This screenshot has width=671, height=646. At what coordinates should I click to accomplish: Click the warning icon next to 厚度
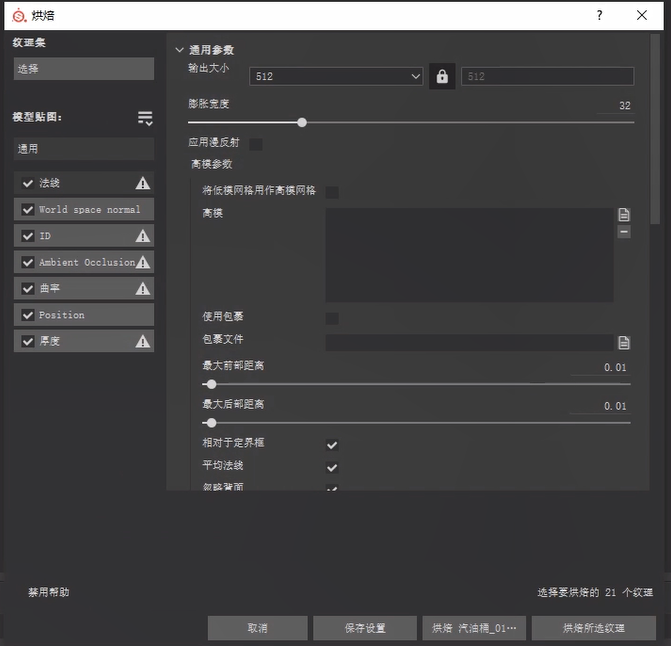[x=143, y=341]
